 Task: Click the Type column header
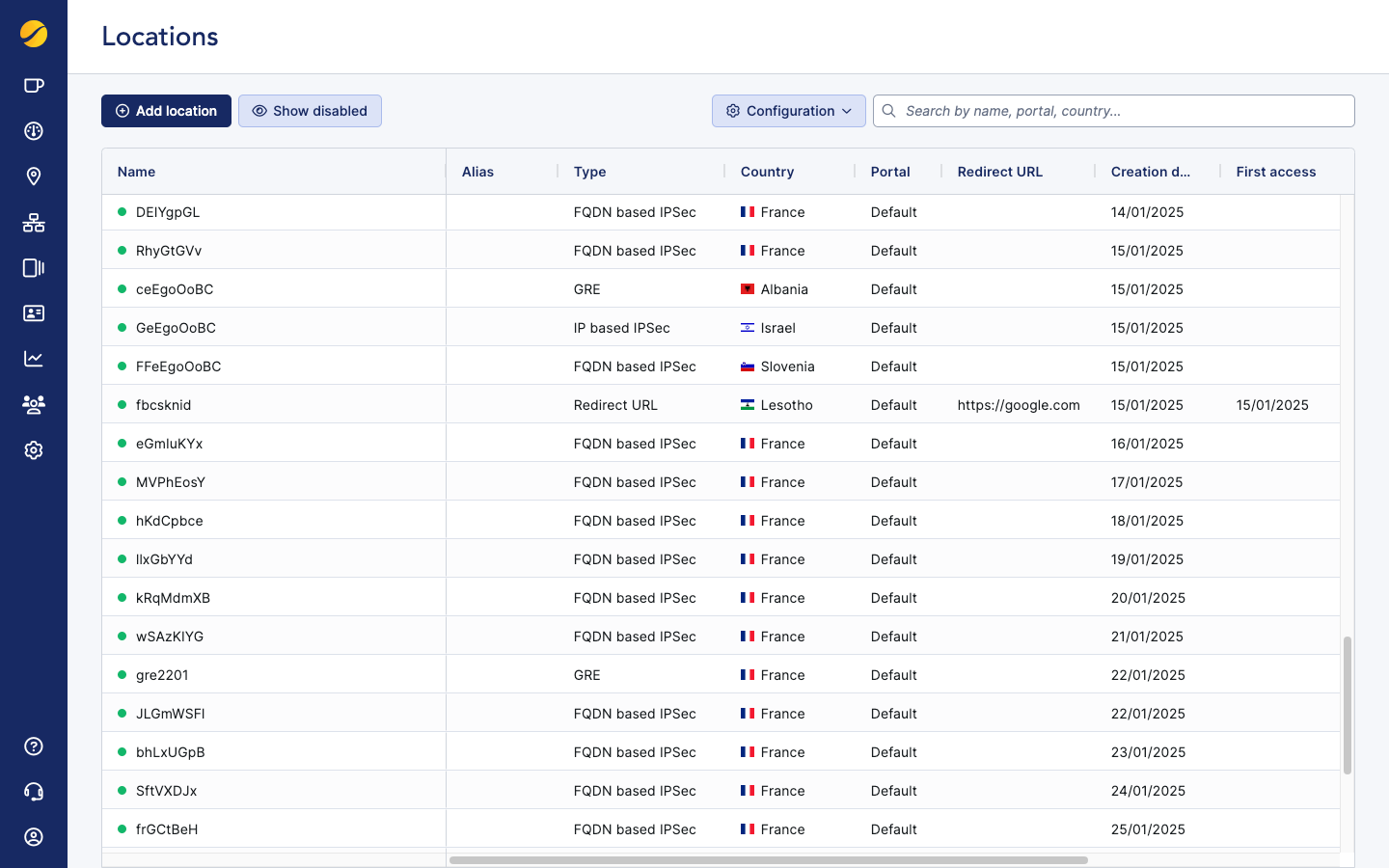[589, 172]
